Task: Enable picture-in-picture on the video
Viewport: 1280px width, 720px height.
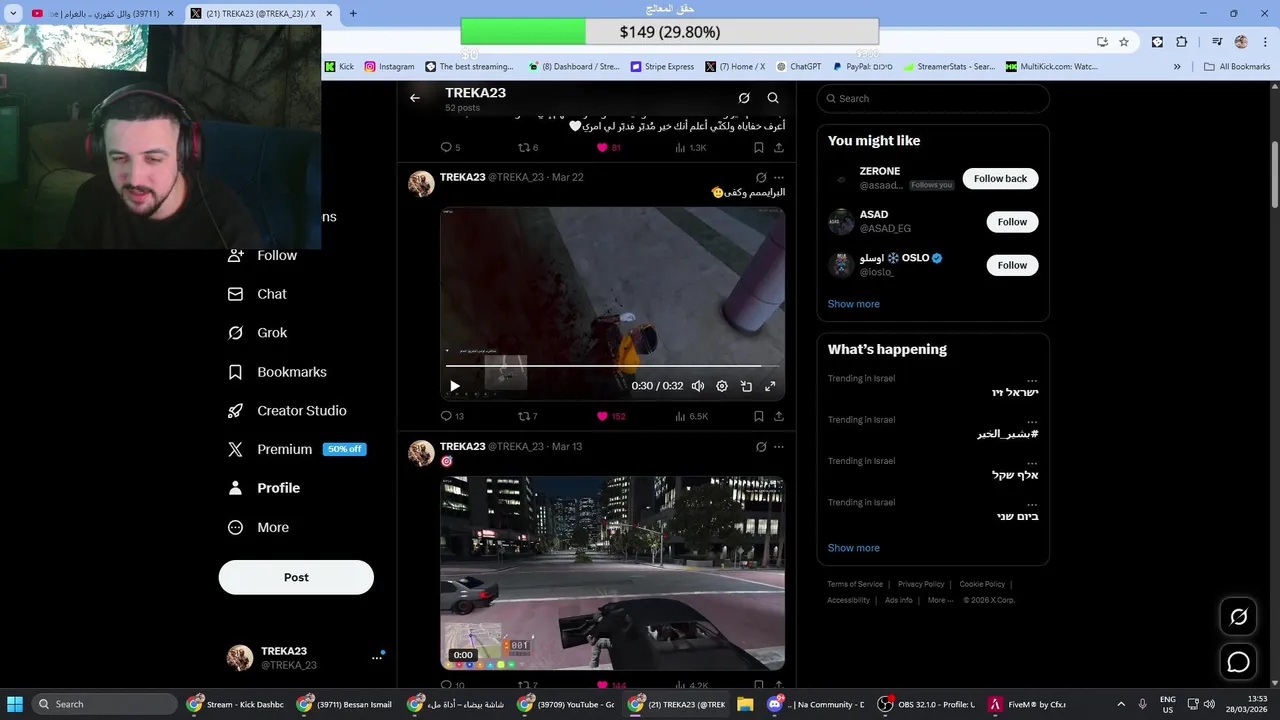Action: pos(746,386)
